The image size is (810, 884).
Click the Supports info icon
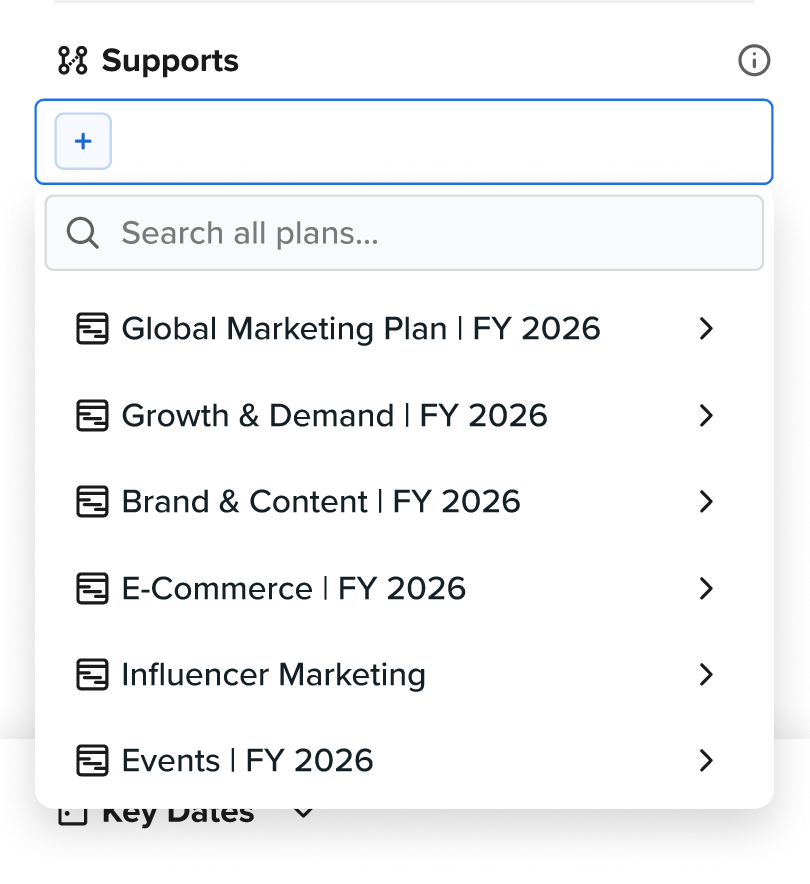754,61
